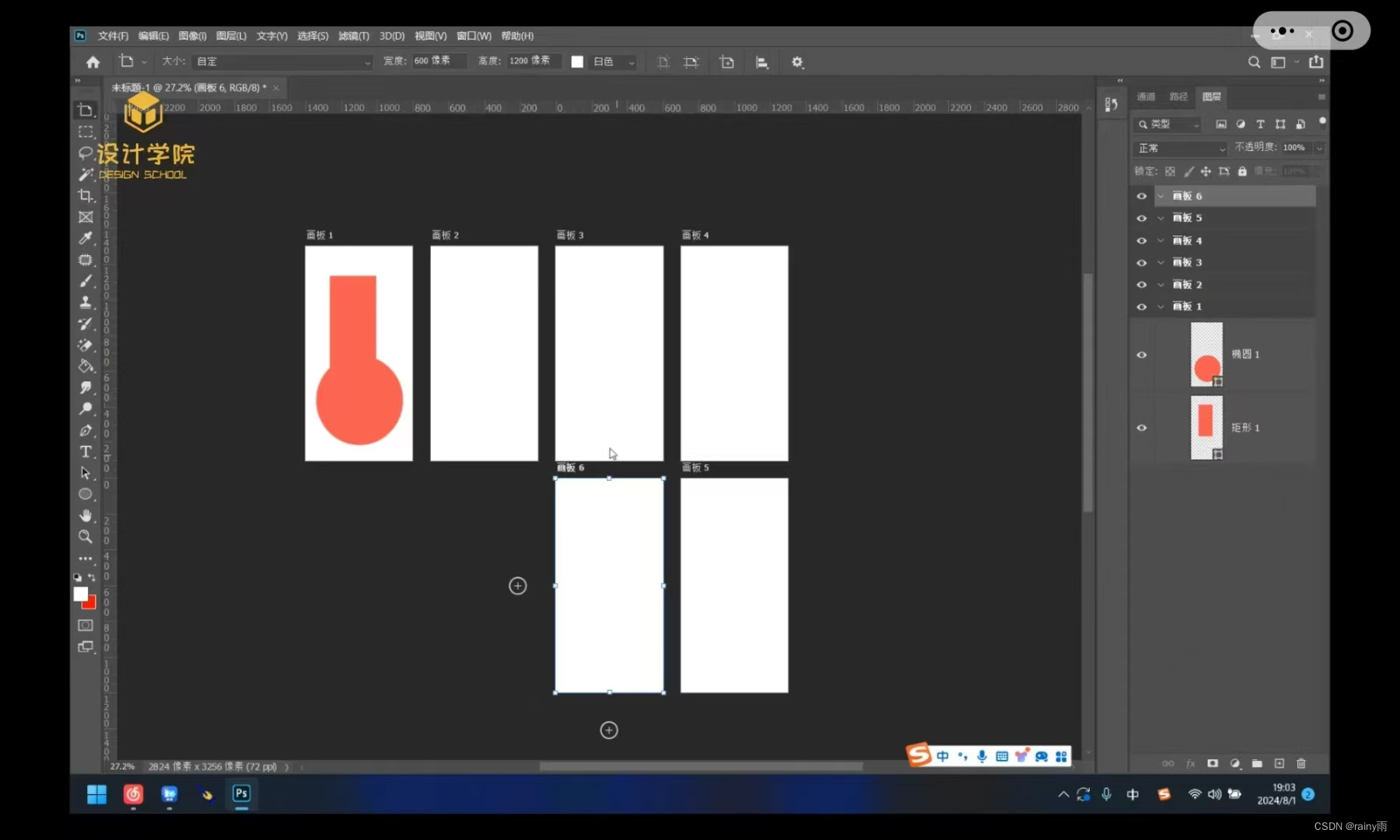Open the Search icon in options bar
Viewport: 1400px width, 840px height.
click(x=1254, y=62)
